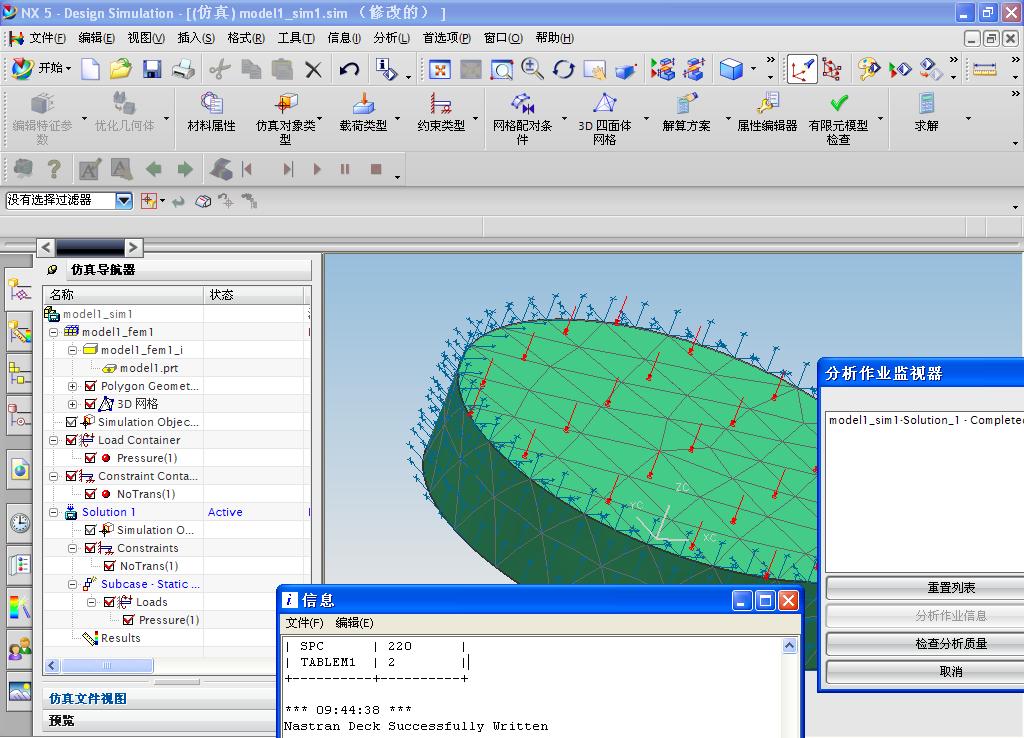The height and width of the screenshot is (738, 1024).
Task: Click the save floppy disk icon
Action: (x=152, y=69)
